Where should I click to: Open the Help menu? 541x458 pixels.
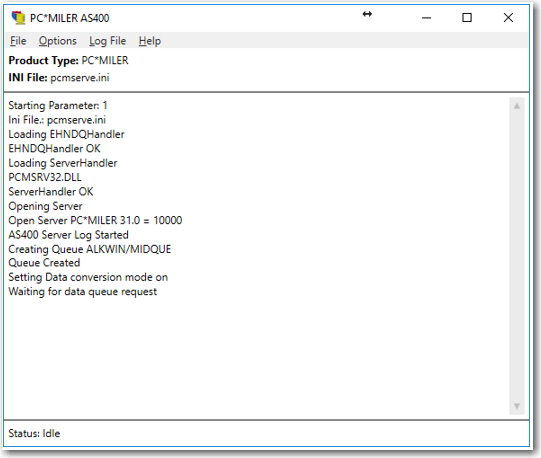(x=150, y=41)
